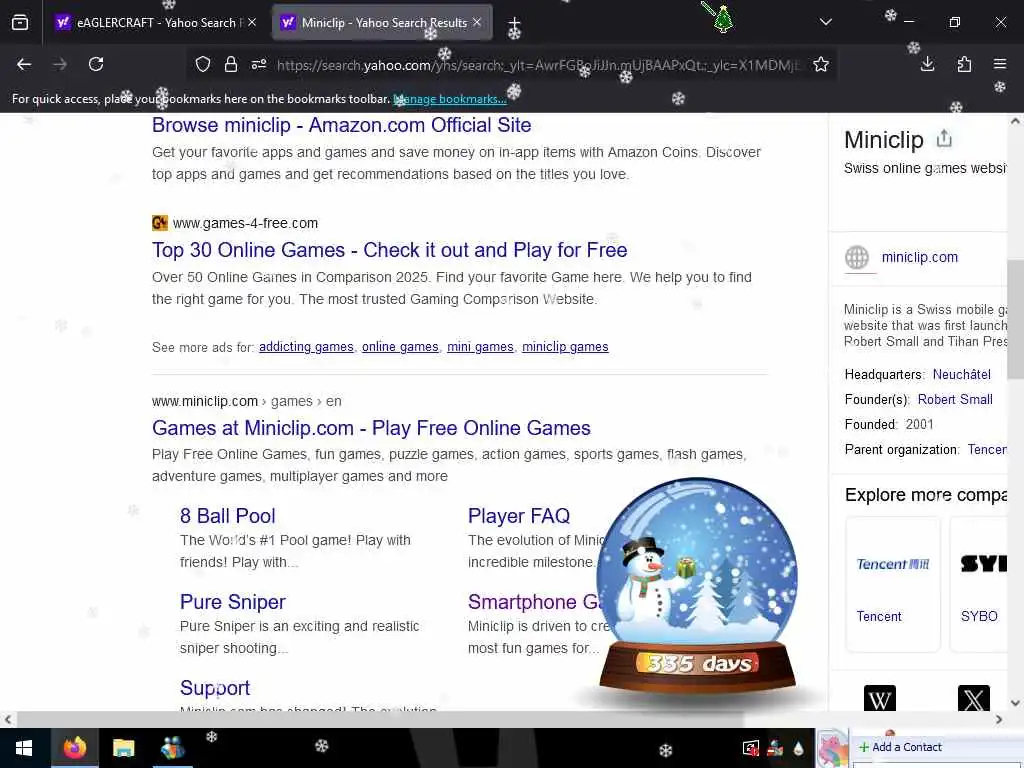Viewport: 1024px width, 768px height.
Task: Go back to the previous page
Action: click(x=24, y=64)
